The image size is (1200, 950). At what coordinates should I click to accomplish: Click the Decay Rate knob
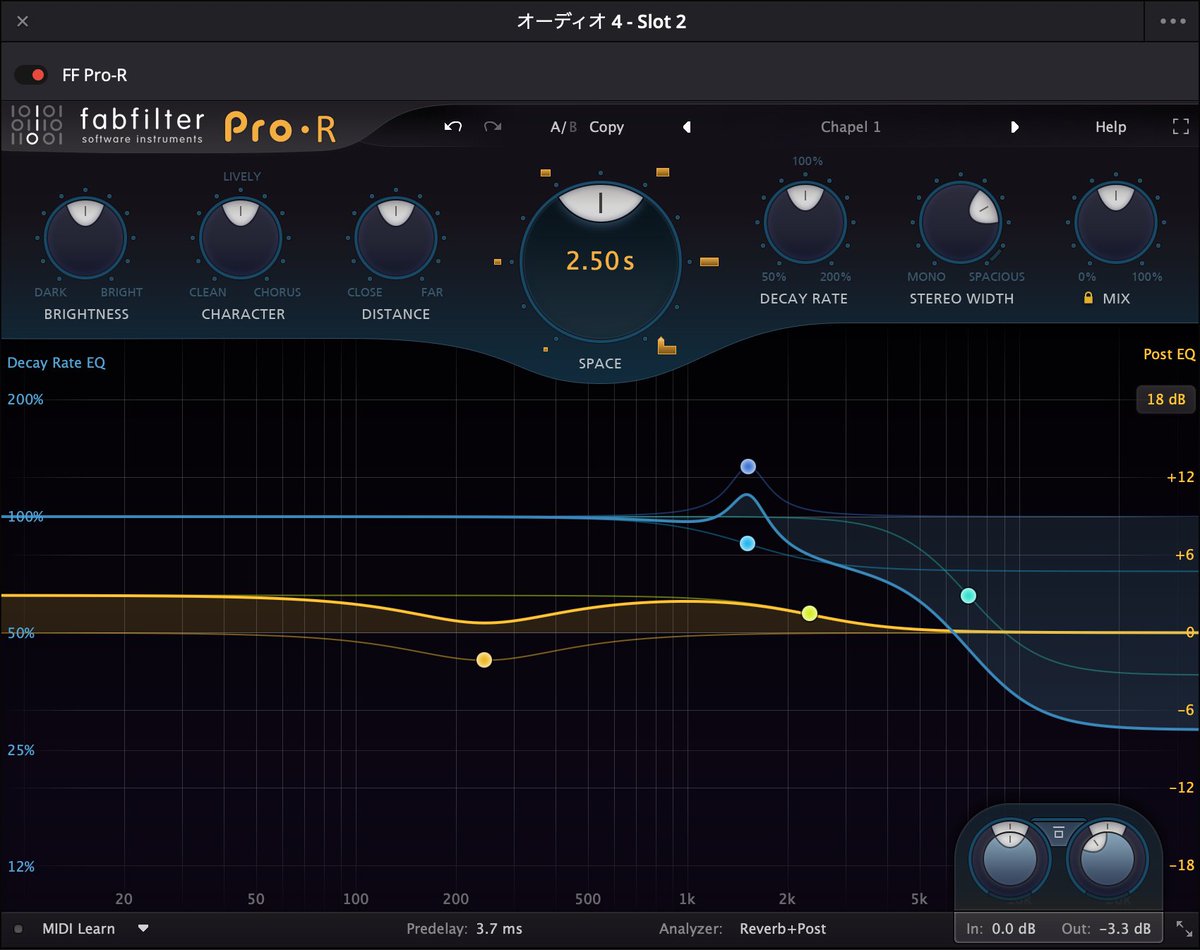[x=804, y=222]
